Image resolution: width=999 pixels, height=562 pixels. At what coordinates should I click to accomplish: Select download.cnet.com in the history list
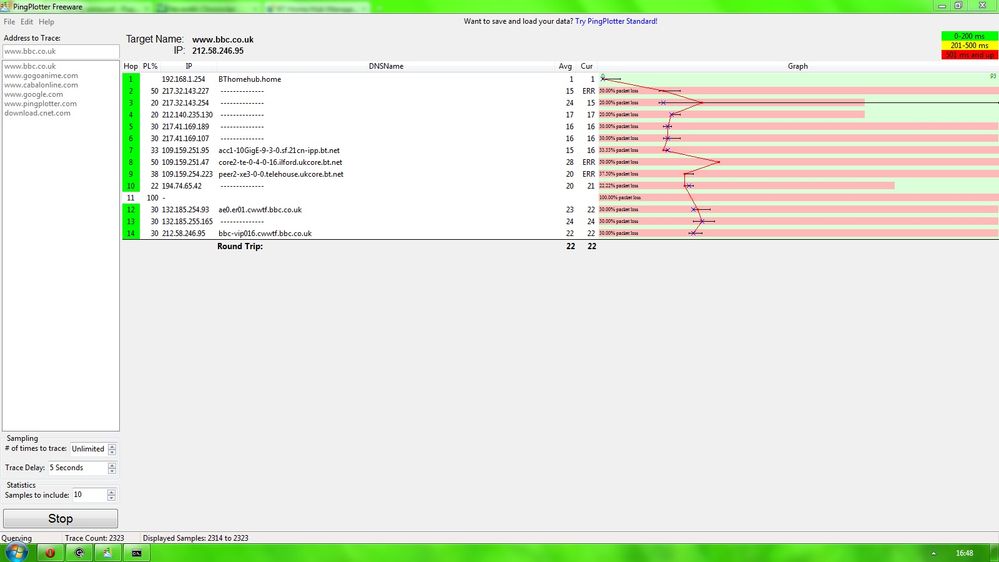coord(38,113)
